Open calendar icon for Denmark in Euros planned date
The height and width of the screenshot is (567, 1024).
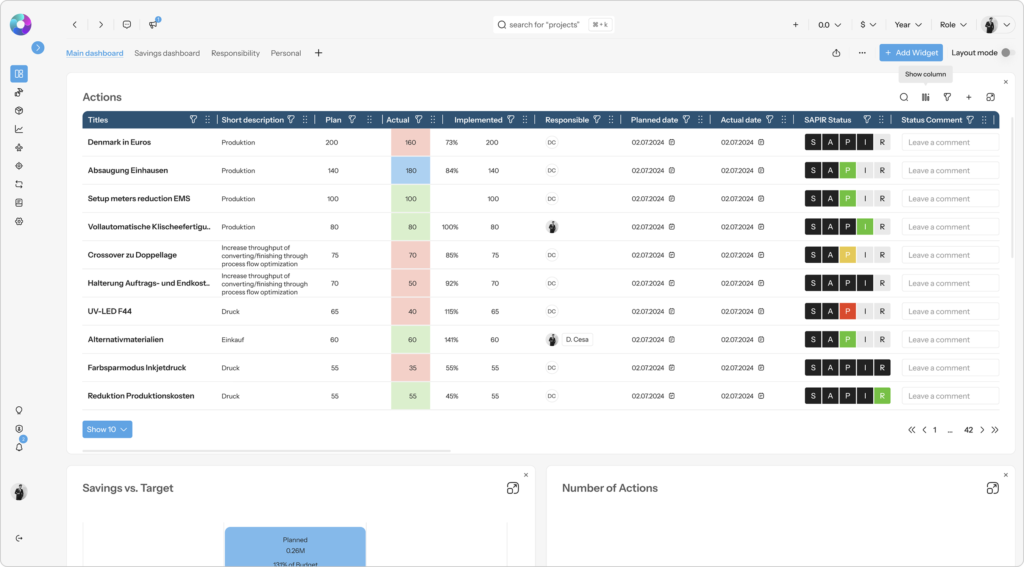pos(672,142)
